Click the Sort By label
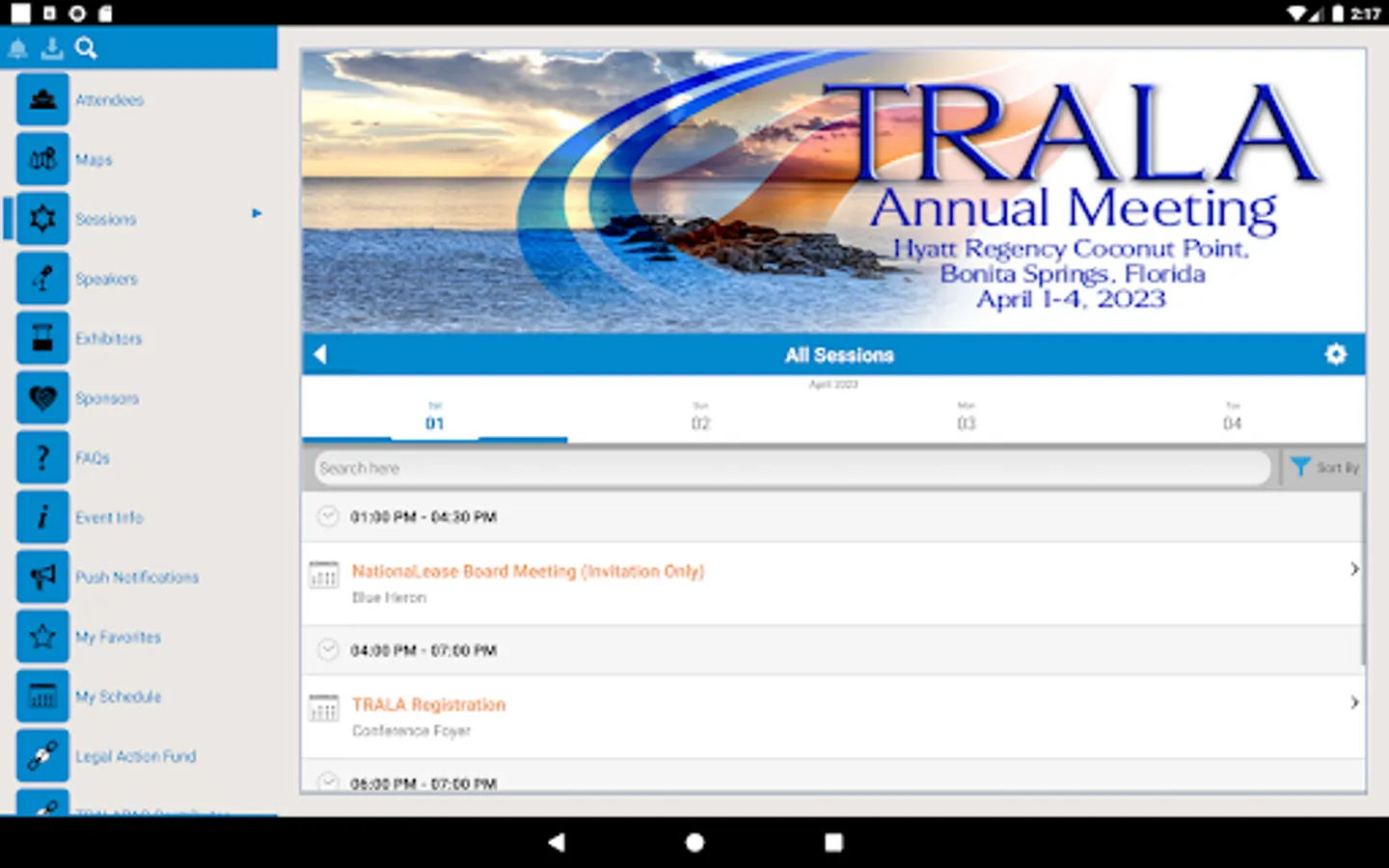This screenshot has height=868, width=1389. point(1338,467)
